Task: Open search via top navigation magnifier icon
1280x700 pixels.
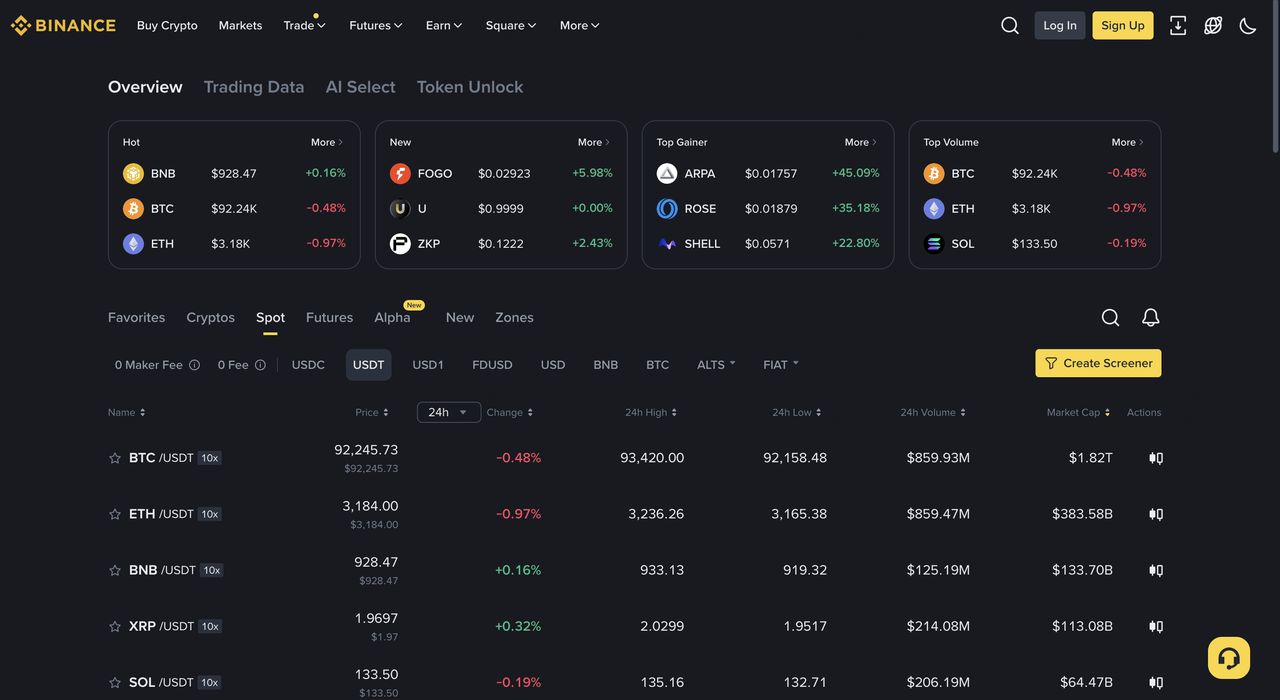Action: click(1010, 26)
